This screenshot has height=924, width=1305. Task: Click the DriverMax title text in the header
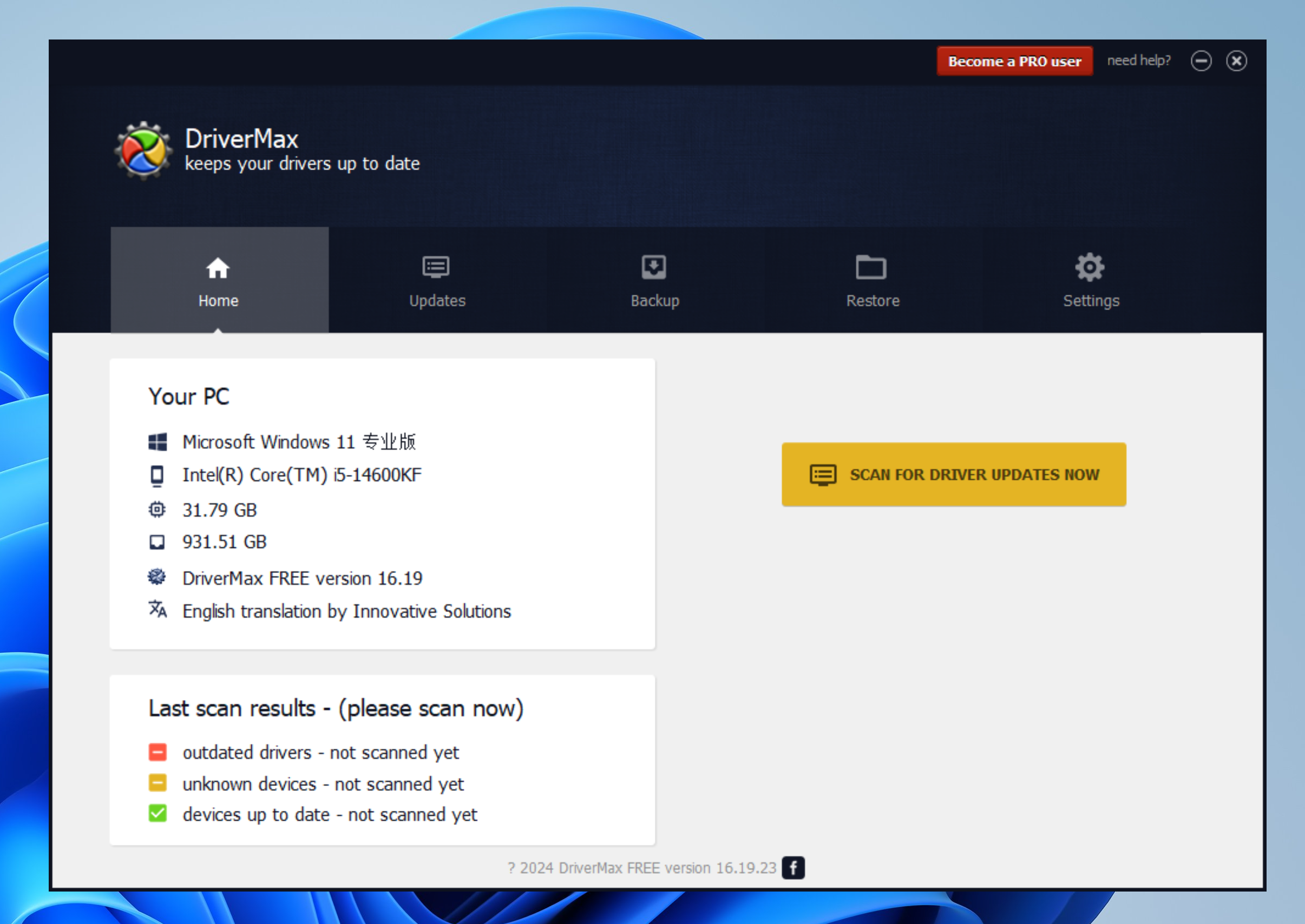pyautogui.click(x=242, y=139)
